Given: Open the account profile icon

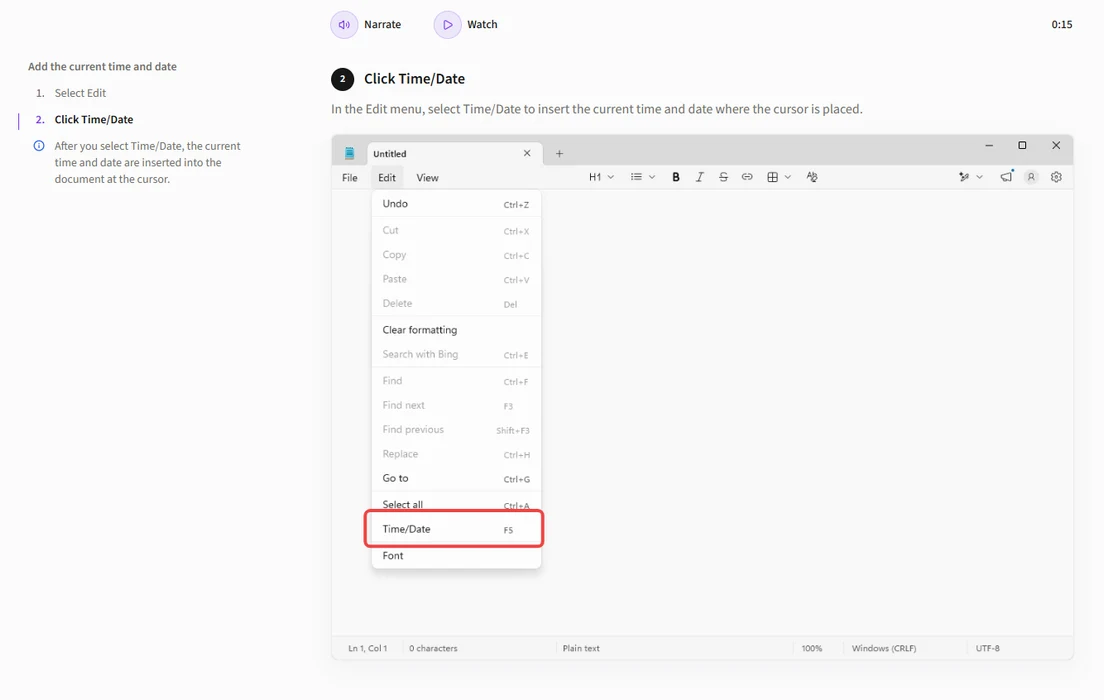Looking at the screenshot, I should pyautogui.click(x=1031, y=177).
